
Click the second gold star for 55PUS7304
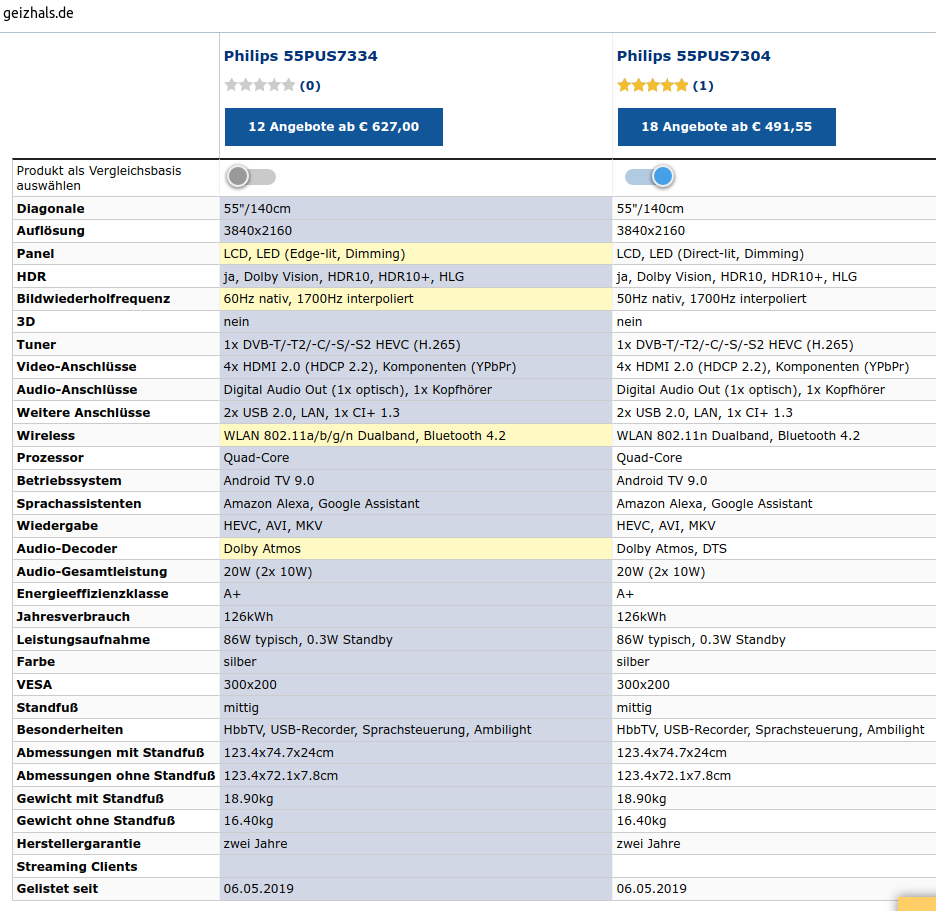pos(638,85)
